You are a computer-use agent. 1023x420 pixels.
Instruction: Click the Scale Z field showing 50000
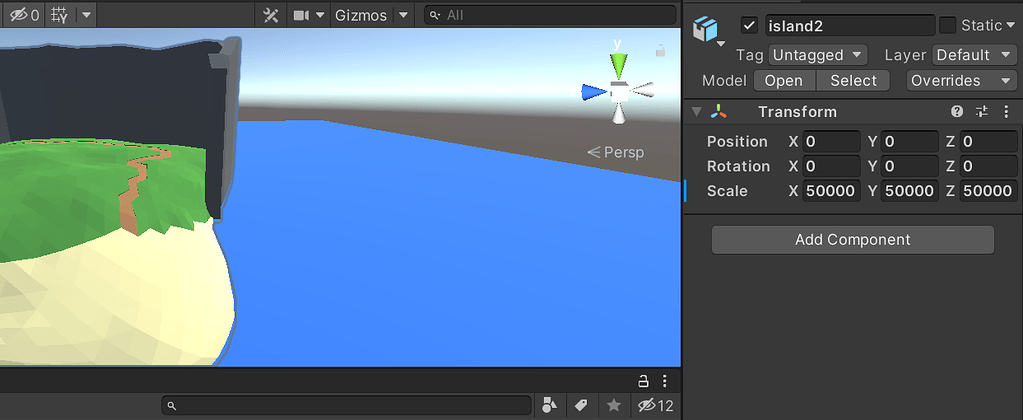988,191
